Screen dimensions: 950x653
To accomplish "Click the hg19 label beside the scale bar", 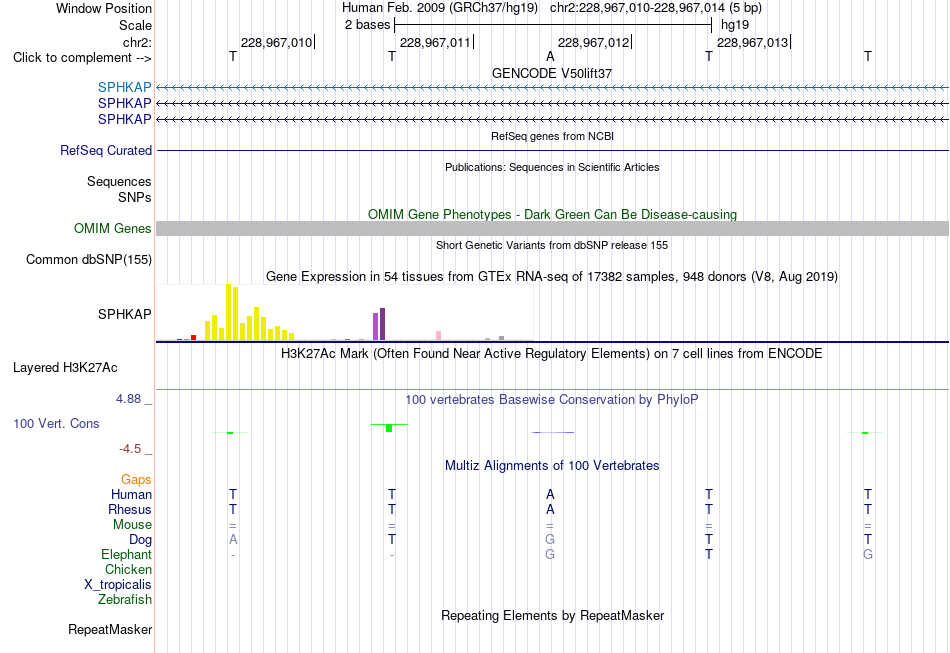I will click(x=735, y=25).
